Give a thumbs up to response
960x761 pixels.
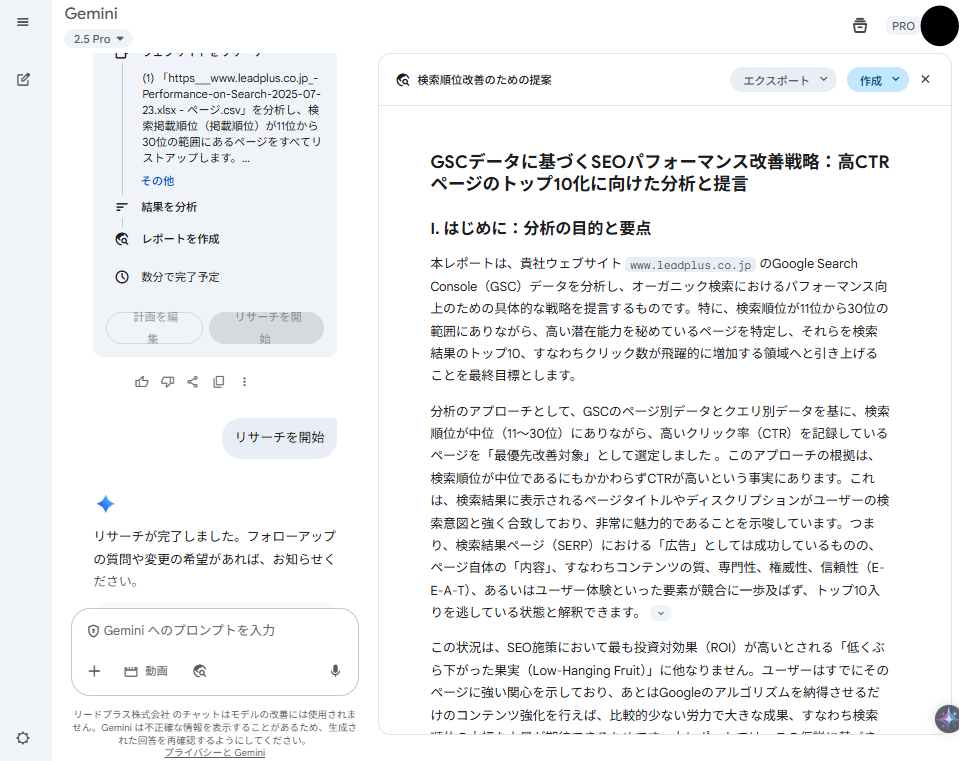click(141, 382)
